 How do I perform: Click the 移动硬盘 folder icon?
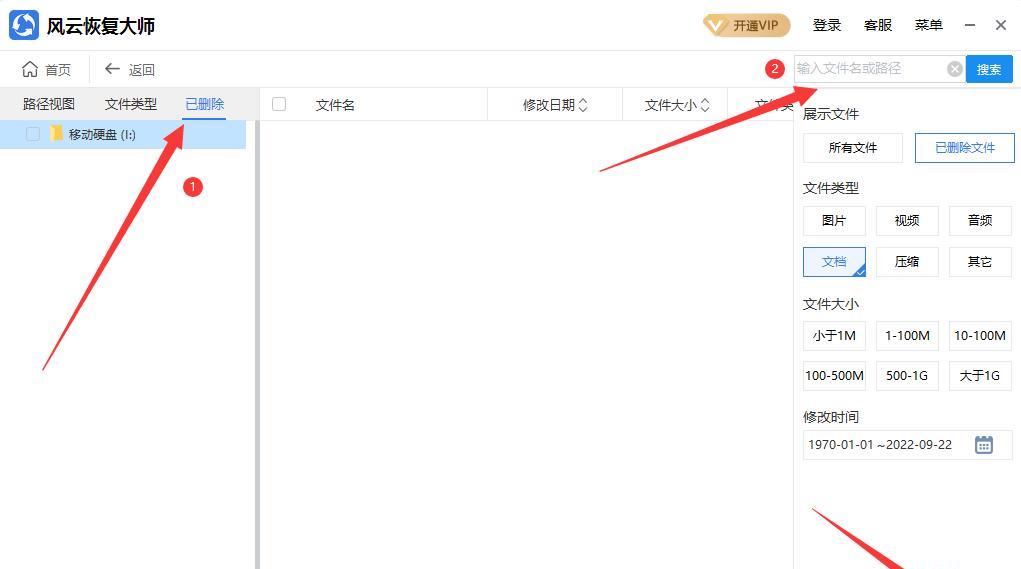pyautogui.click(x=57, y=134)
